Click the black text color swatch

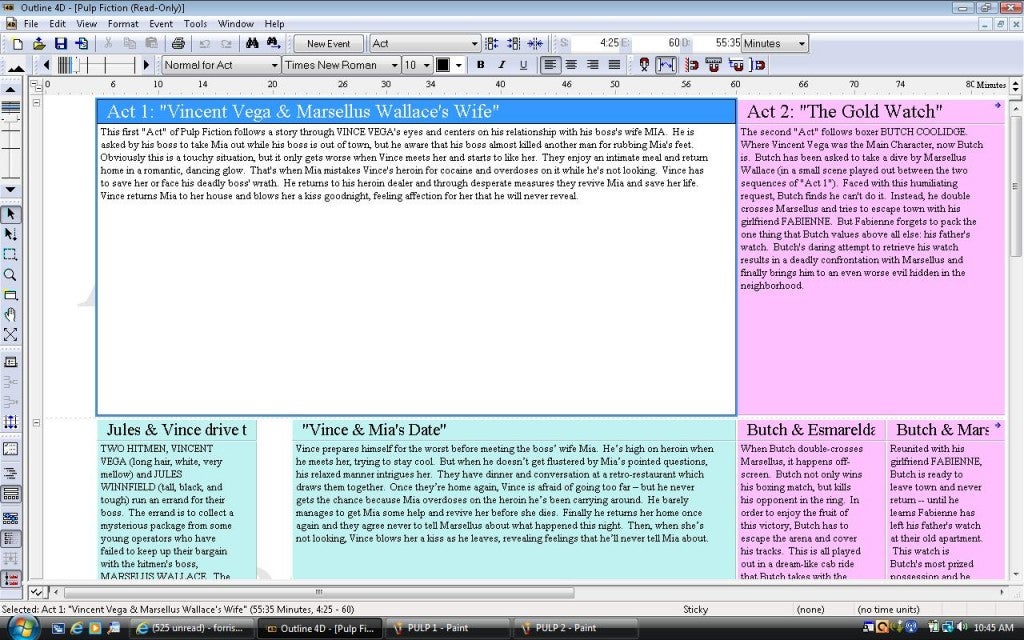pyautogui.click(x=443, y=65)
